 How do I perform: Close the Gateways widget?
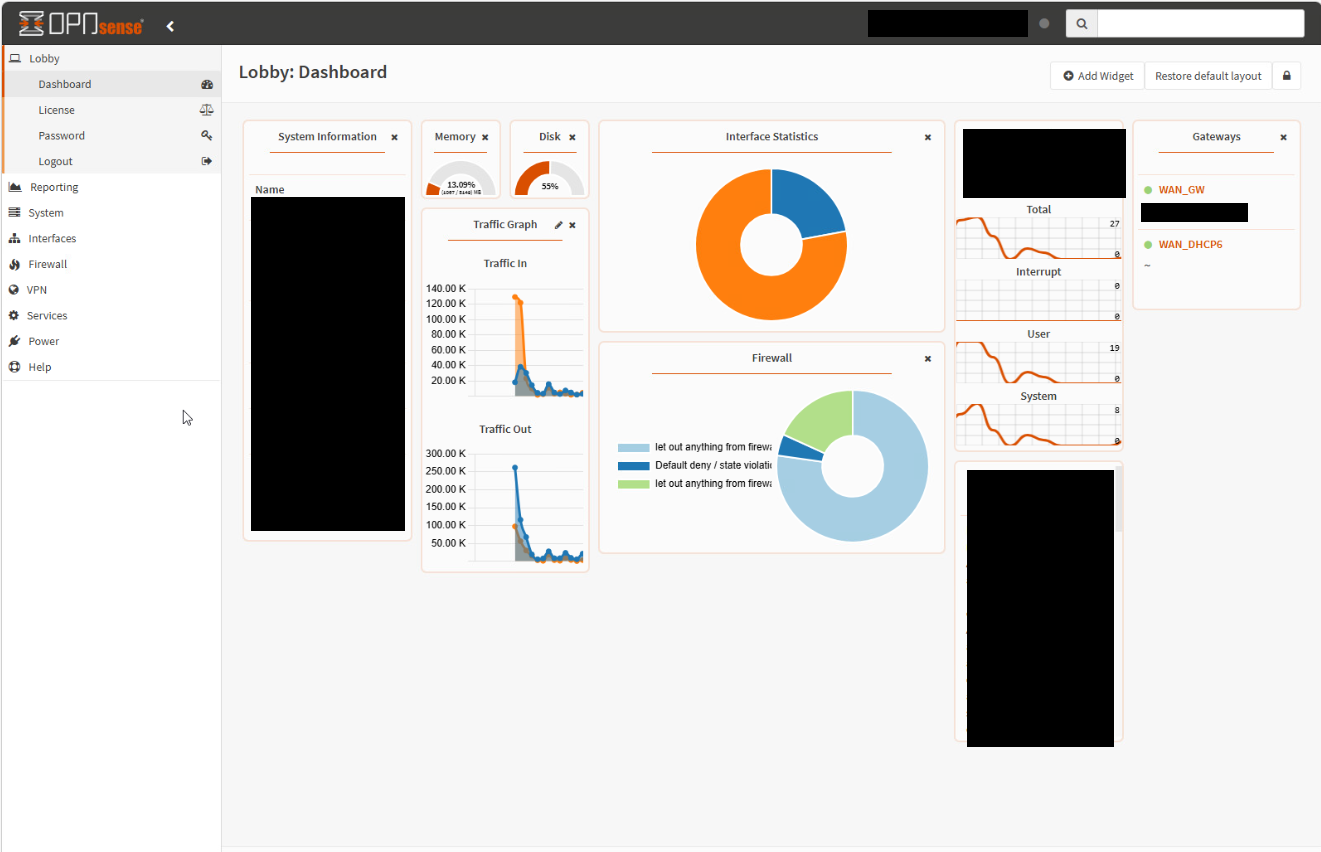pyautogui.click(x=1283, y=137)
